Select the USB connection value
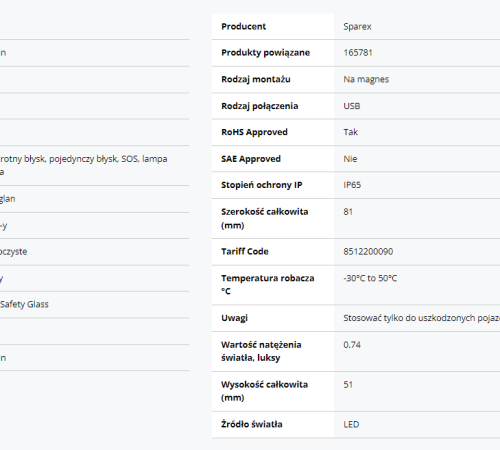Screen dimensions: 500x450 352,106
